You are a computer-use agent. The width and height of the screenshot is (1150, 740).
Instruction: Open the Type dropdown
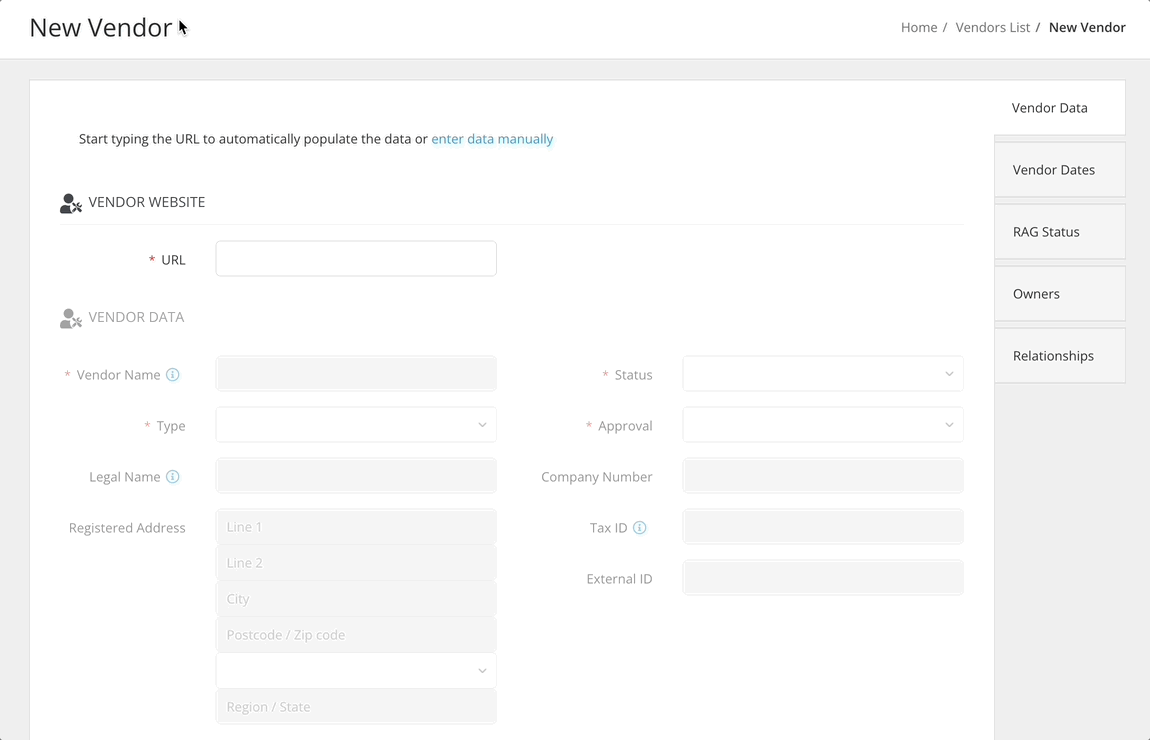(x=355, y=424)
